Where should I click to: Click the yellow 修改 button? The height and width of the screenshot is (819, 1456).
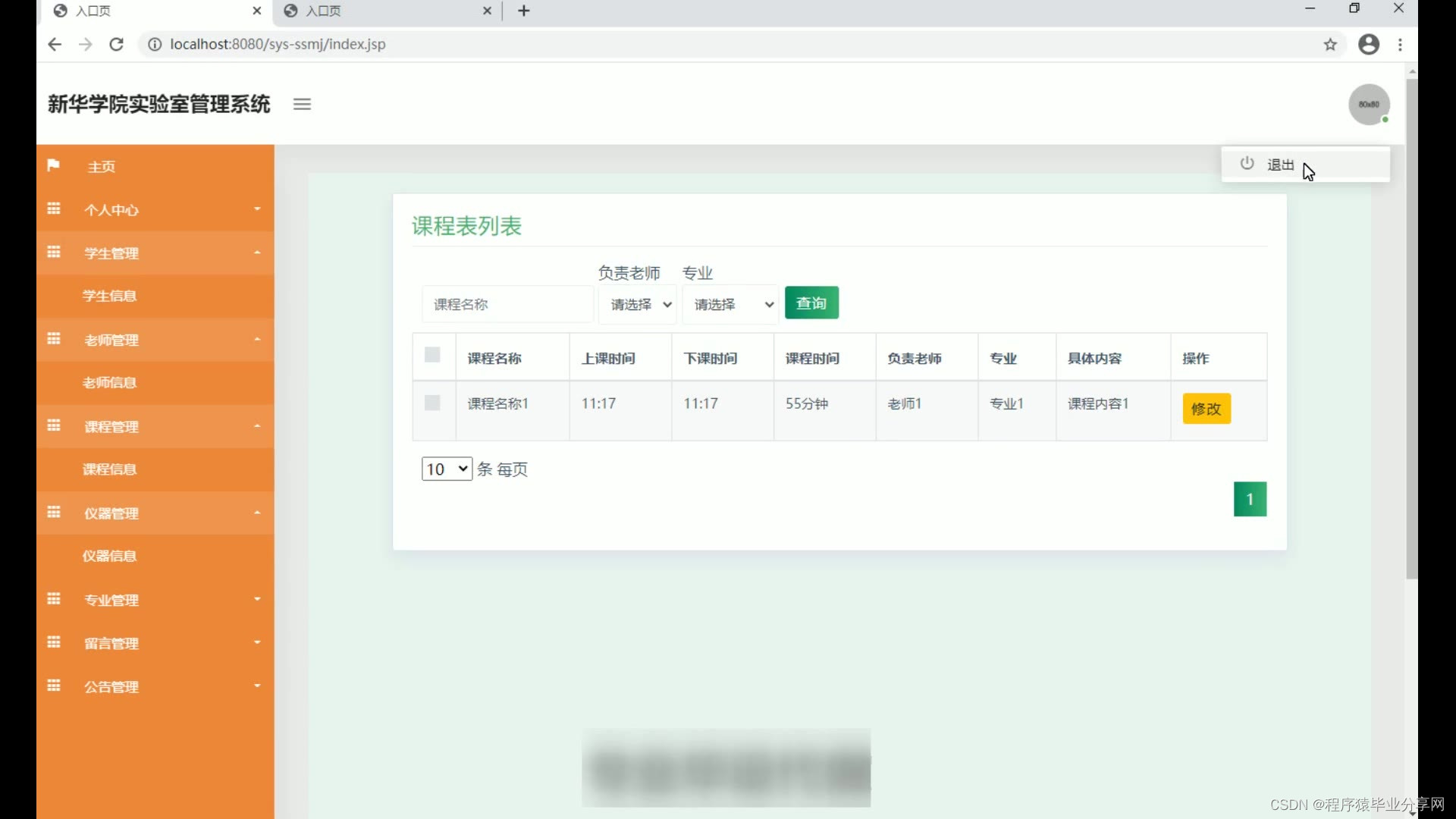click(1206, 409)
